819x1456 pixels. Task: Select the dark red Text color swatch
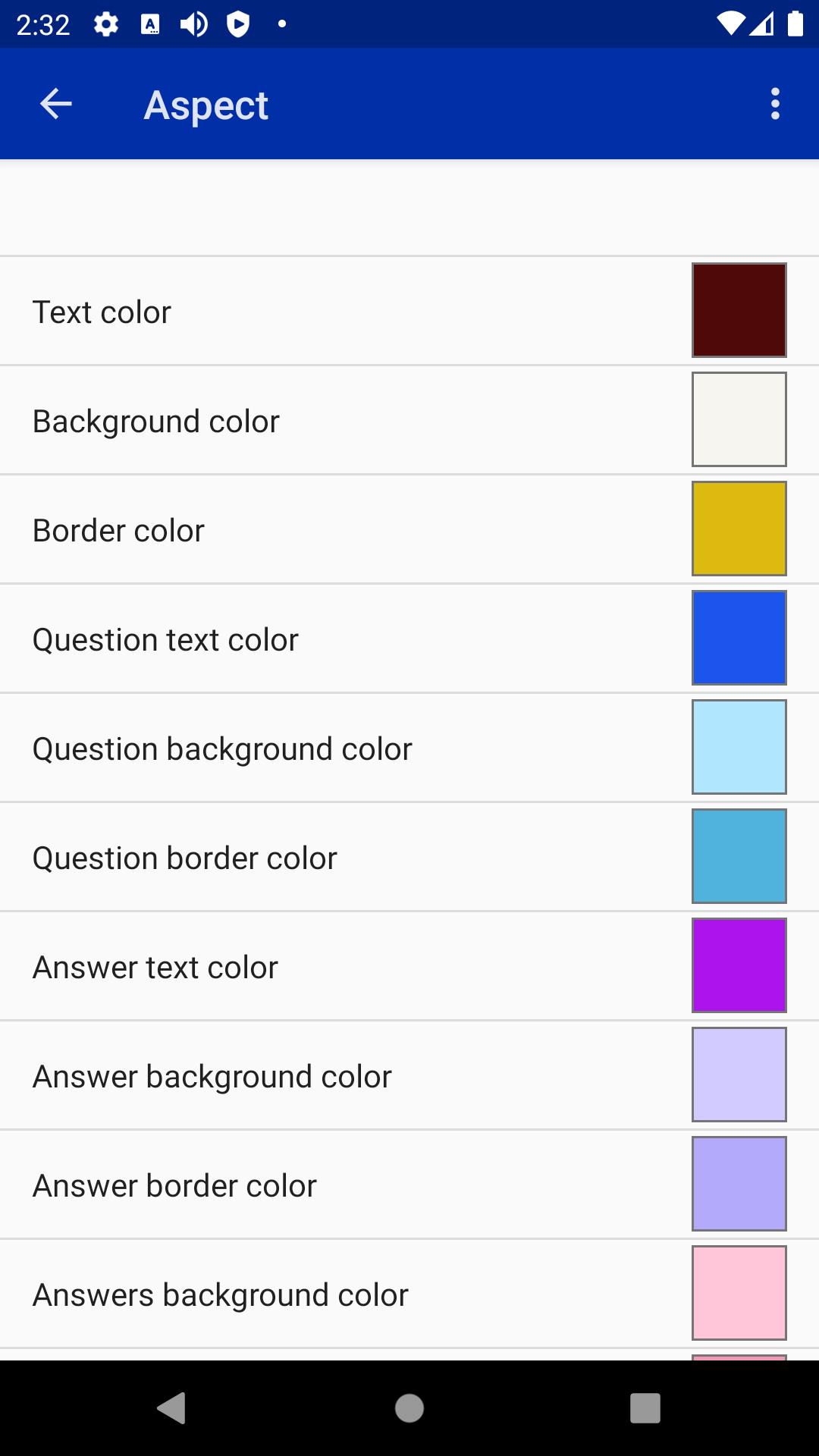coord(739,310)
